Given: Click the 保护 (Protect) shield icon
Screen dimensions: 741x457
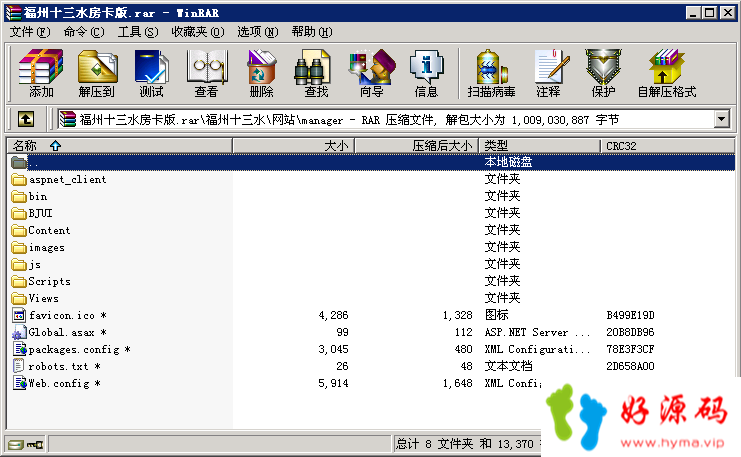Looking at the screenshot, I should 603,73.
